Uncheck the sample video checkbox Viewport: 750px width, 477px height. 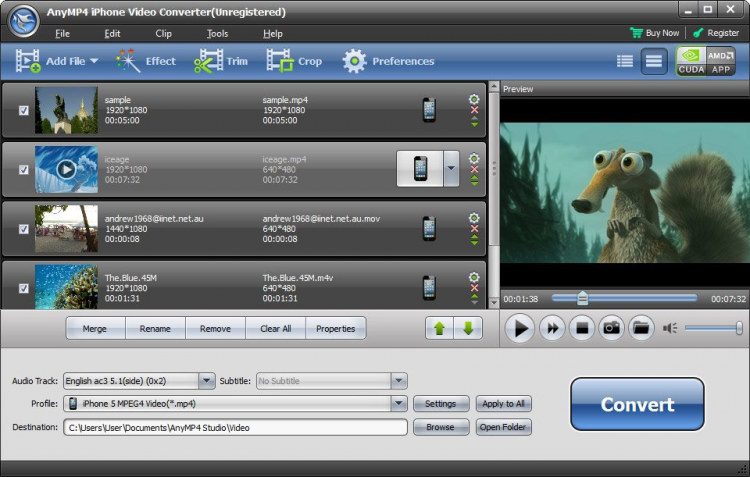tap(23, 111)
